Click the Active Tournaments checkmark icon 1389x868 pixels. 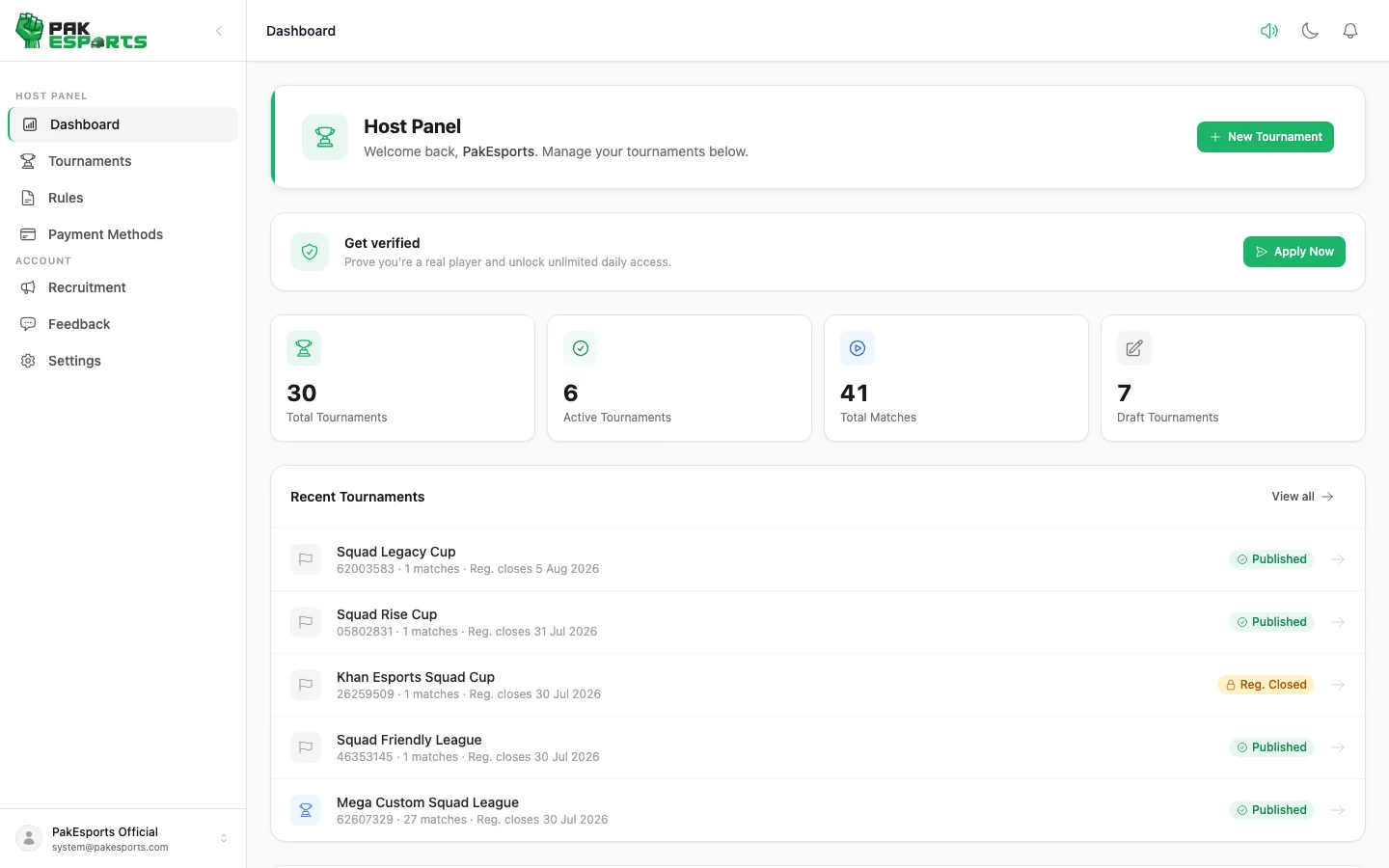click(x=581, y=348)
